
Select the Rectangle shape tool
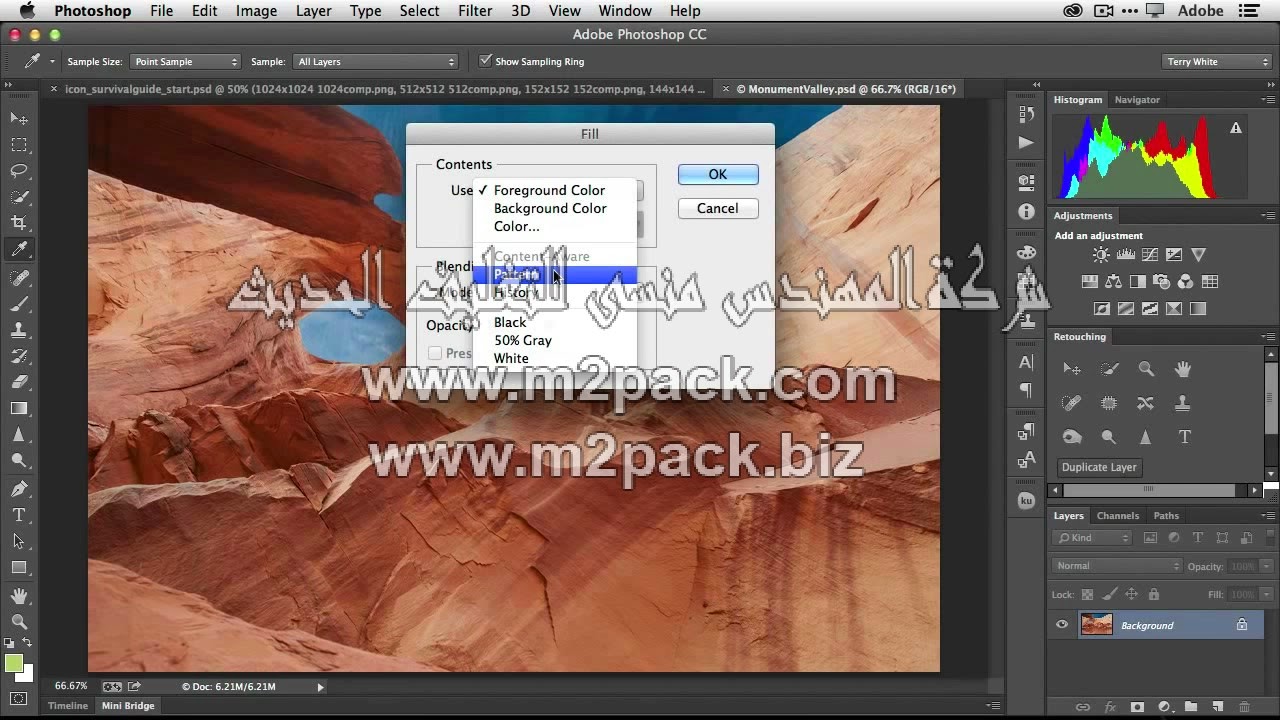coord(19,567)
